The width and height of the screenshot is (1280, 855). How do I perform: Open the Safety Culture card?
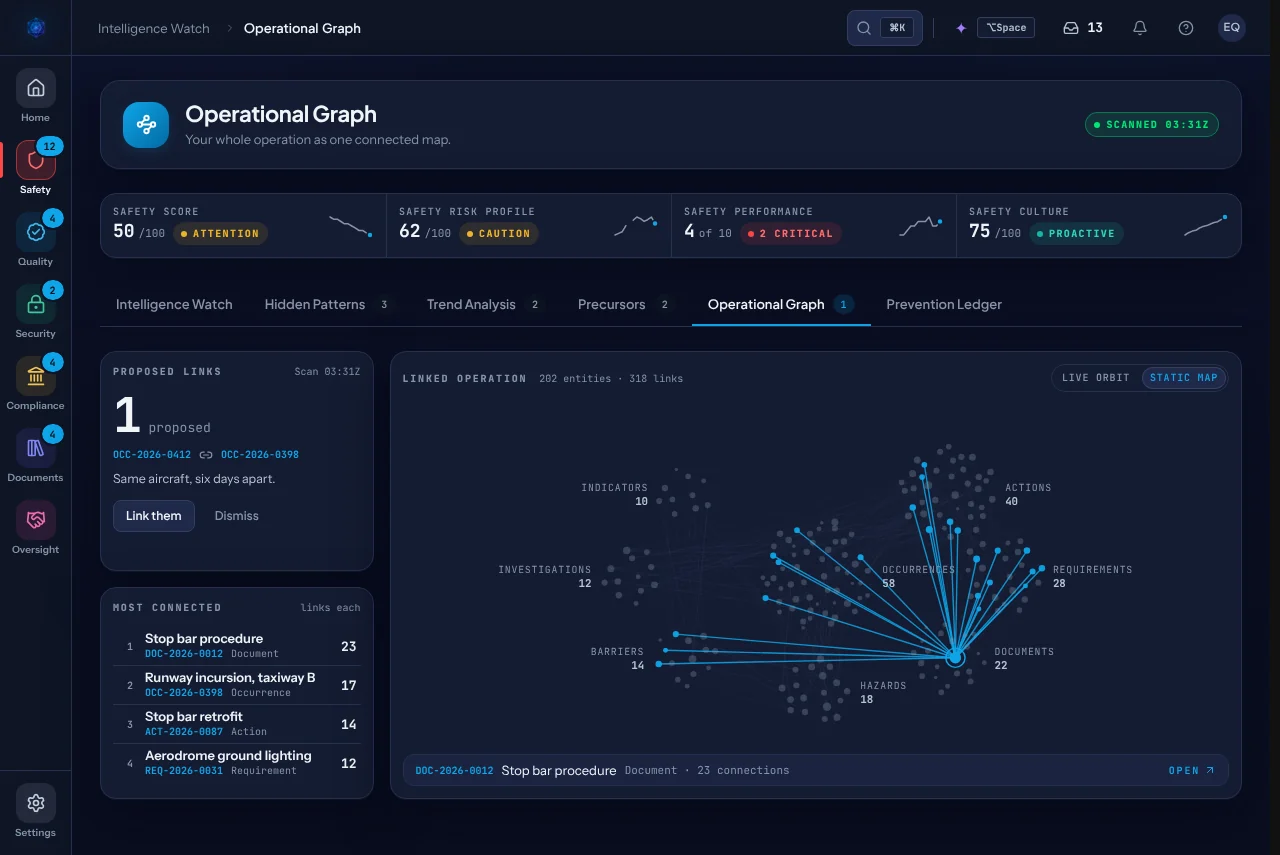[1099, 226]
